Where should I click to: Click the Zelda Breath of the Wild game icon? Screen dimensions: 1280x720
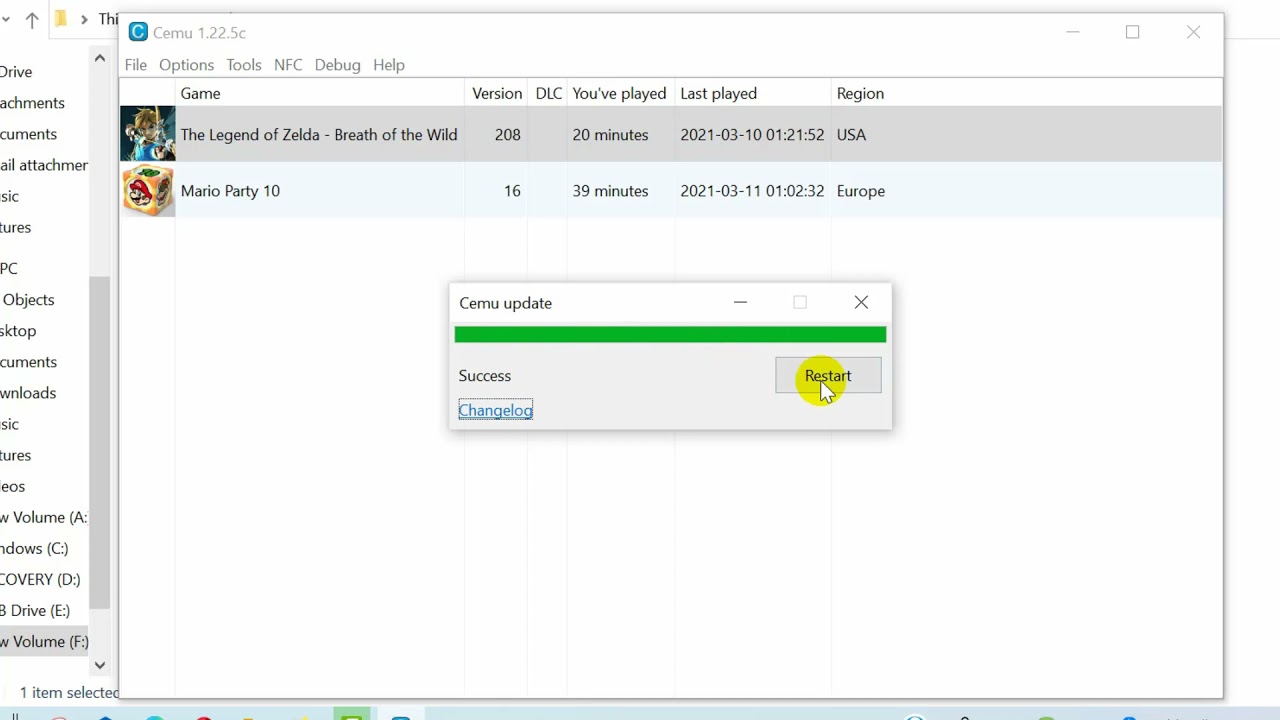click(148, 134)
